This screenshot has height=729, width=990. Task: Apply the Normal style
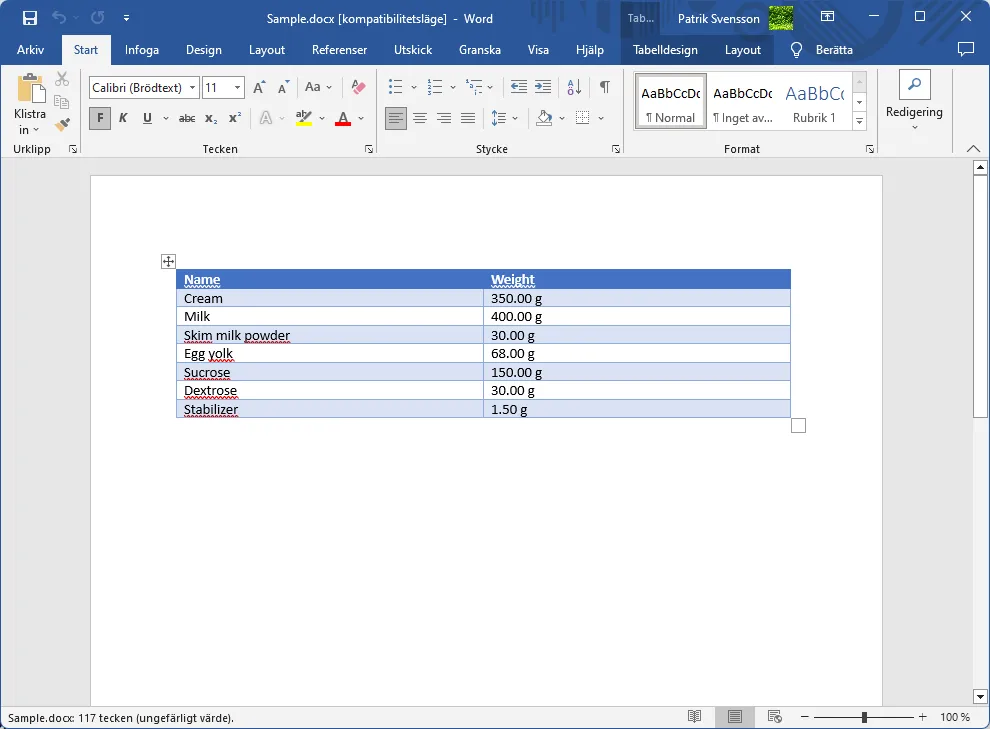click(x=671, y=102)
